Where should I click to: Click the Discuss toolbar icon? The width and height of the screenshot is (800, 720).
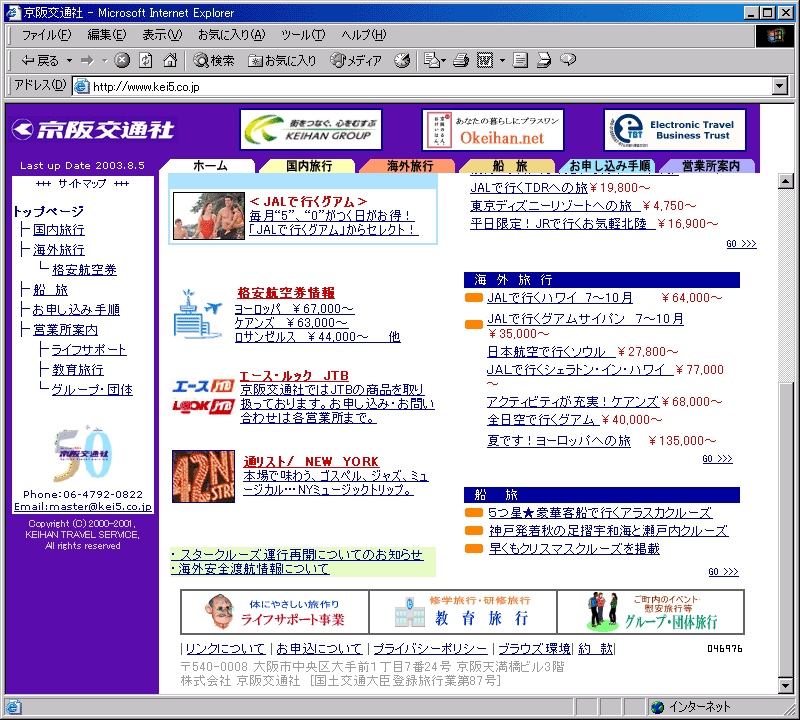pos(520,61)
